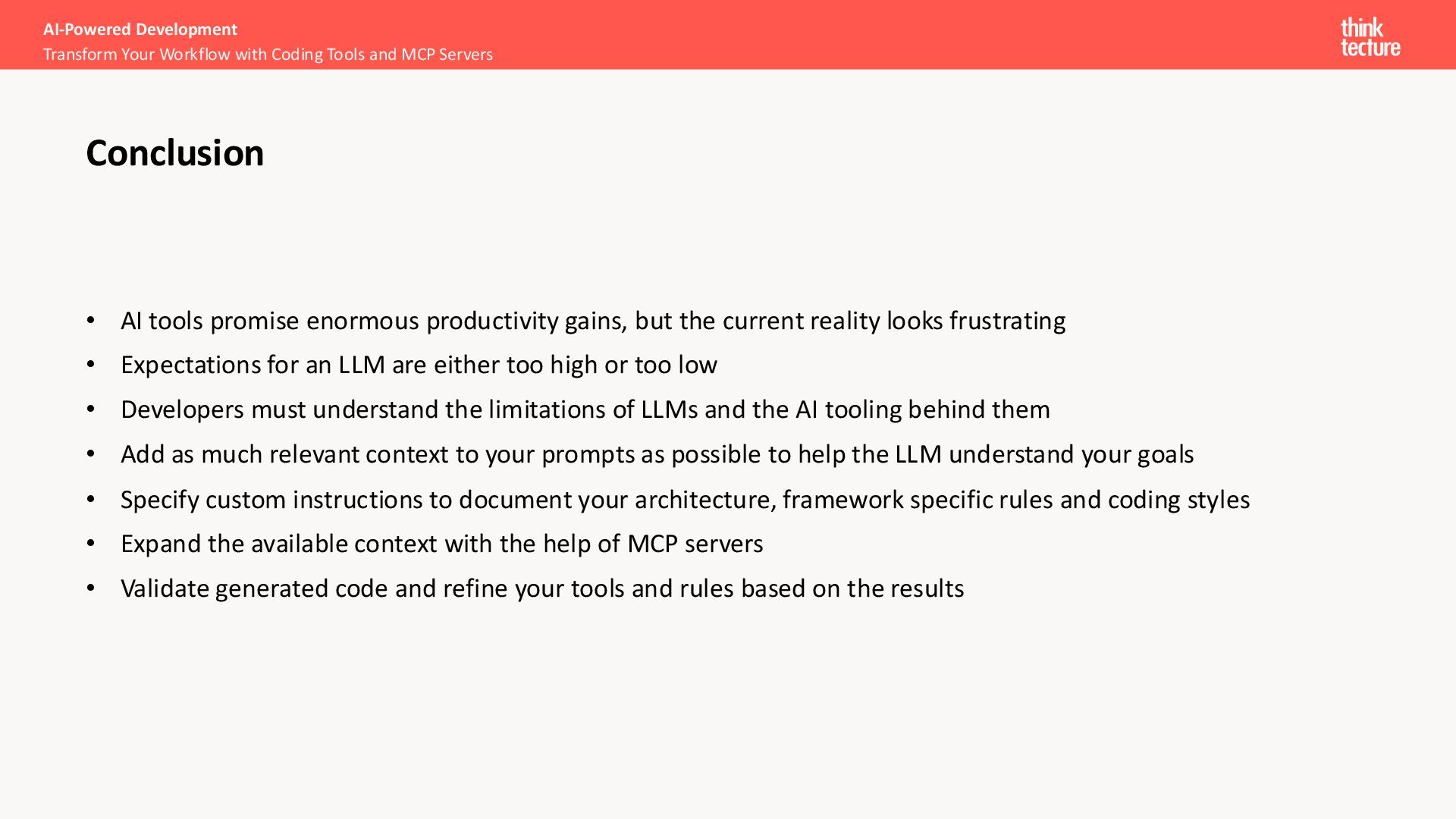Select the Validate generated code bullet

click(542, 588)
